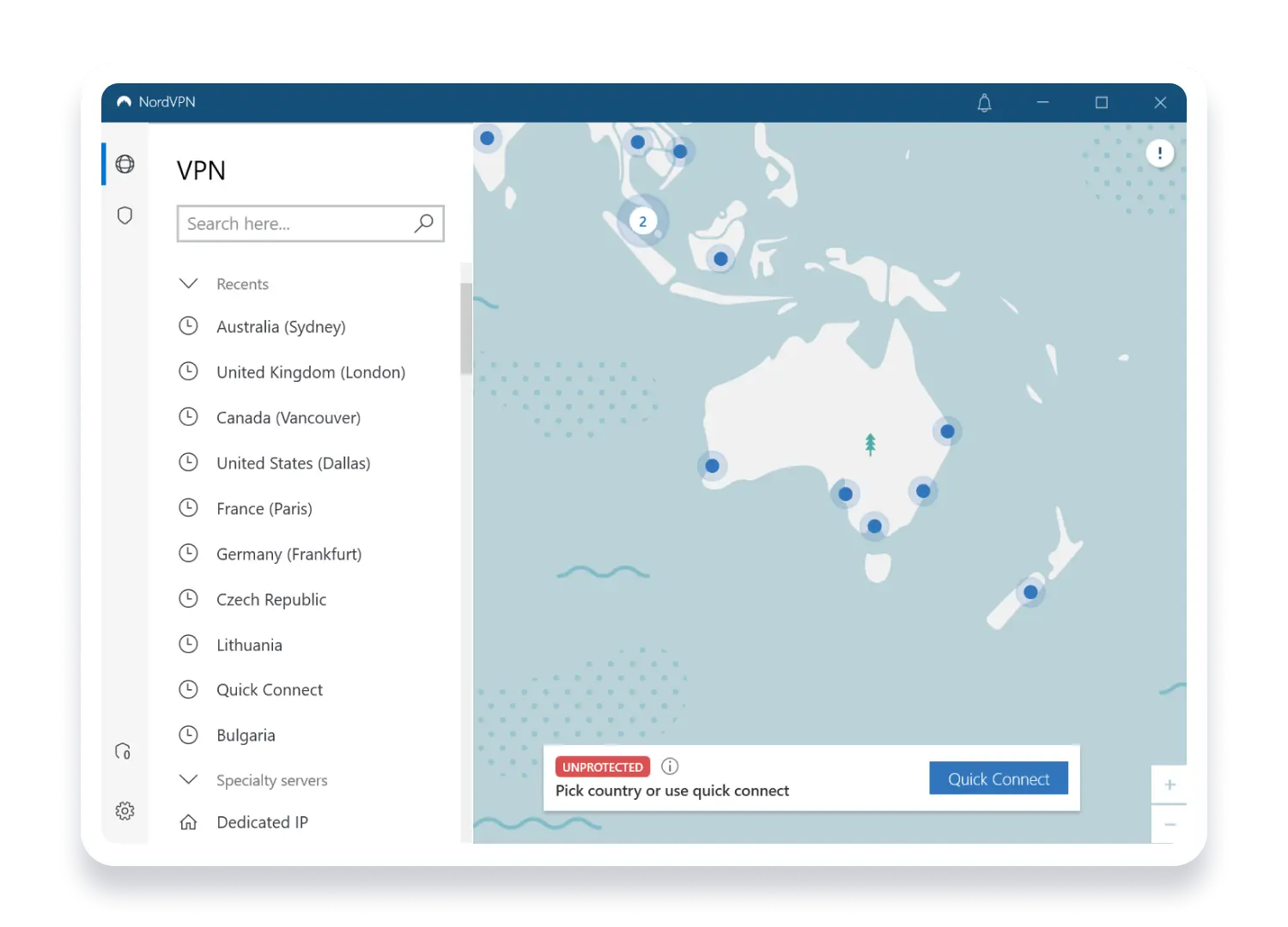Open Dedicated IP under Specialty servers
The image size is (1288, 927).
(262, 821)
